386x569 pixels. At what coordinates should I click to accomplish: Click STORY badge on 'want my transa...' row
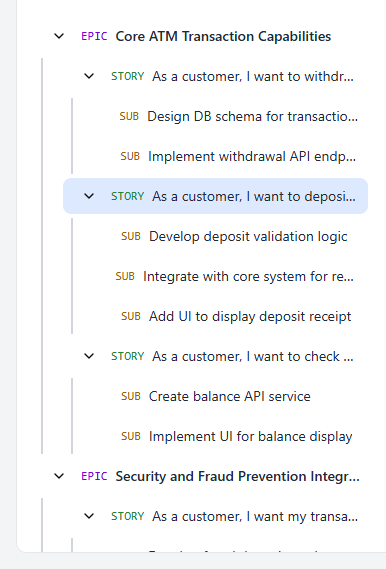pos(128,516)
